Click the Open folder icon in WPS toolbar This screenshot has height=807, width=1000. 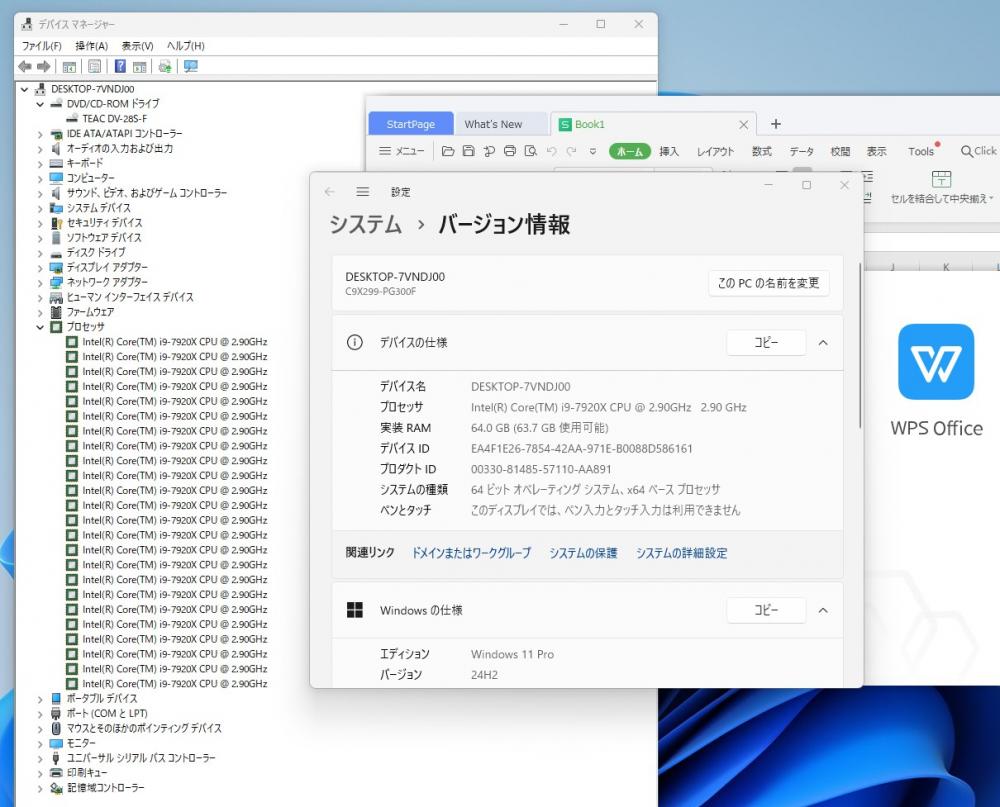(448, 151)
